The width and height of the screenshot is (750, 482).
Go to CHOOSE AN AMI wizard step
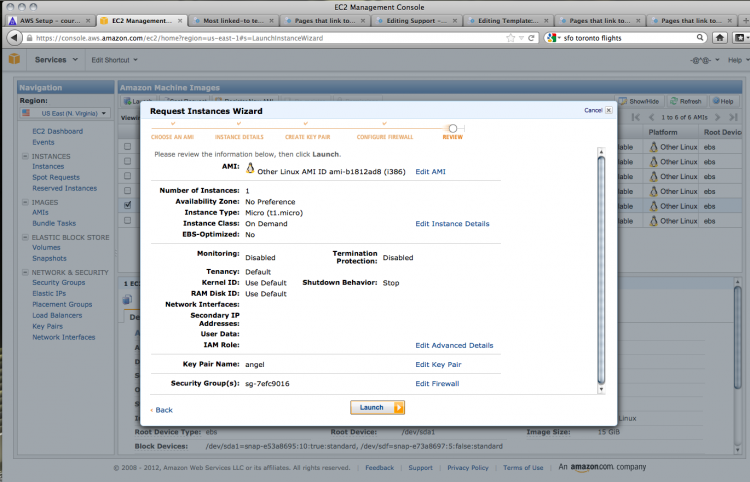(172, 137)
